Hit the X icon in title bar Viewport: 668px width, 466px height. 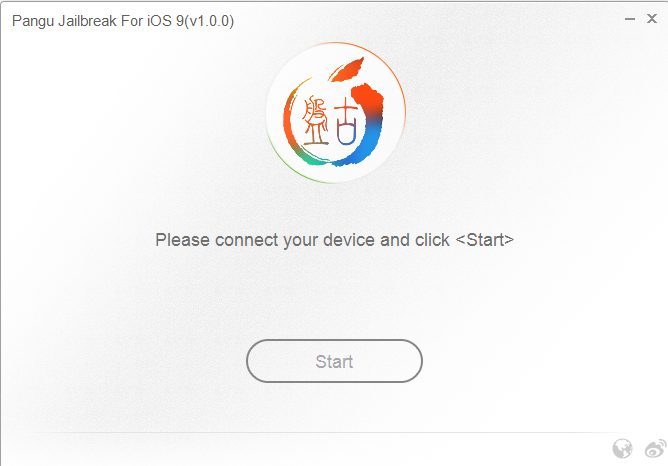click(652, 20)
